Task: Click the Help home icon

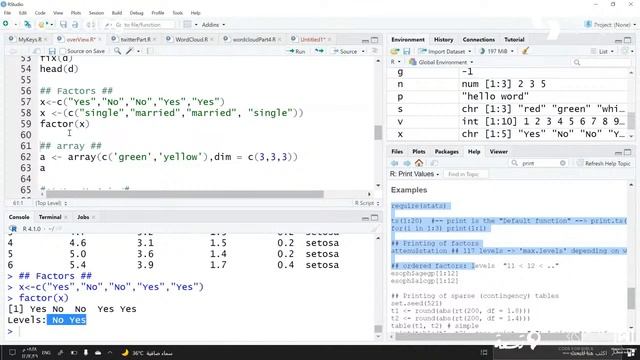Action: pyautogui.click(x=419, y=163)
